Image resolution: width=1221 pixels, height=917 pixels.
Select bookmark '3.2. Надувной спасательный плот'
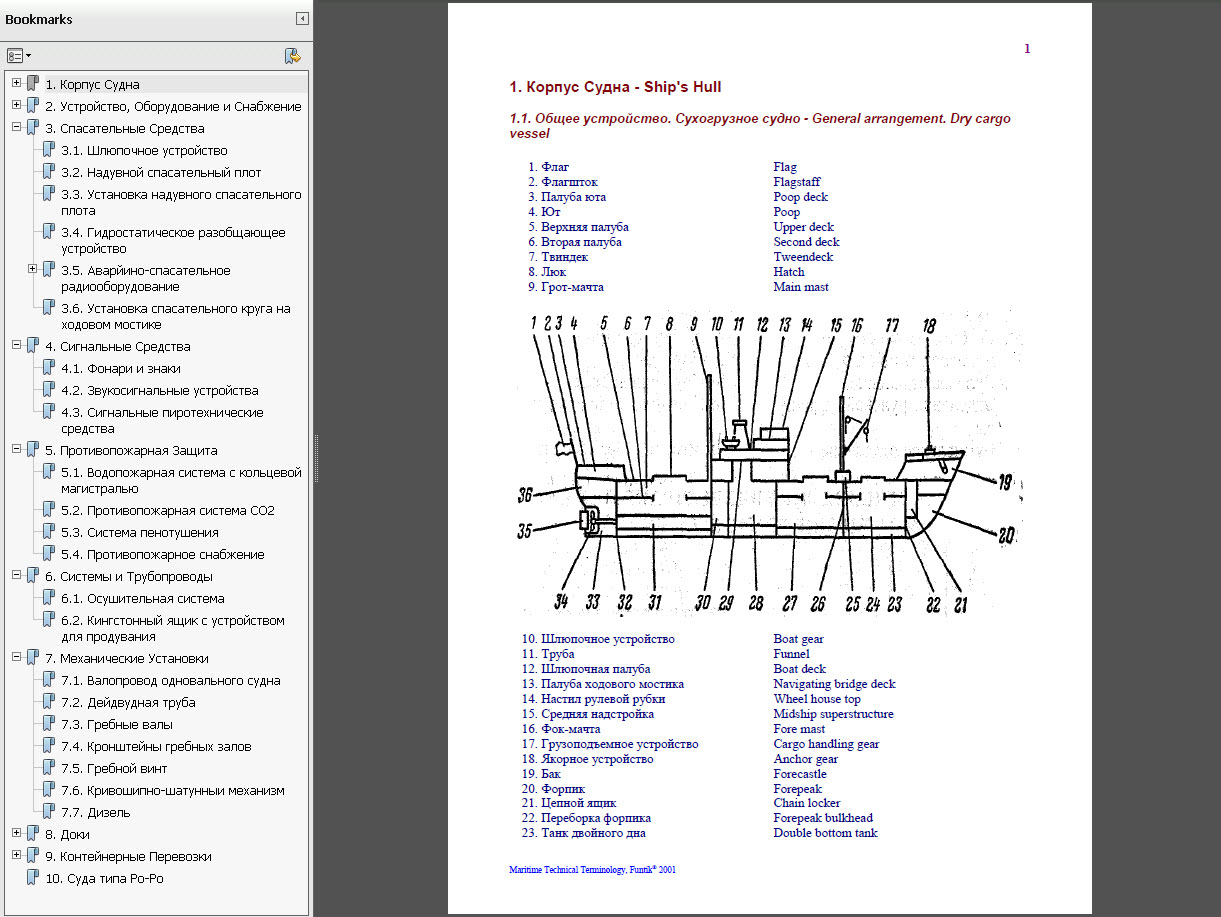pyautogui.click(x=161, y=172)
